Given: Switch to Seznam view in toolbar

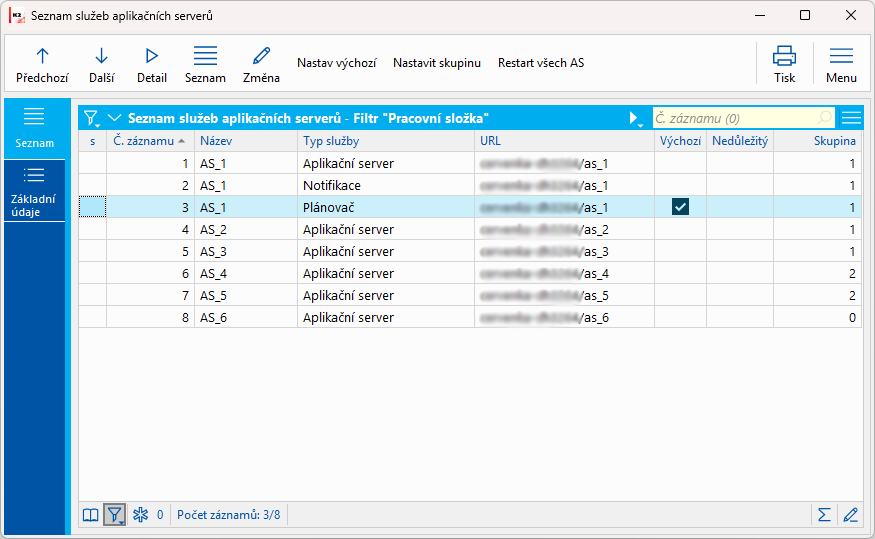Looking at the screenshot, I should [205, 64].
